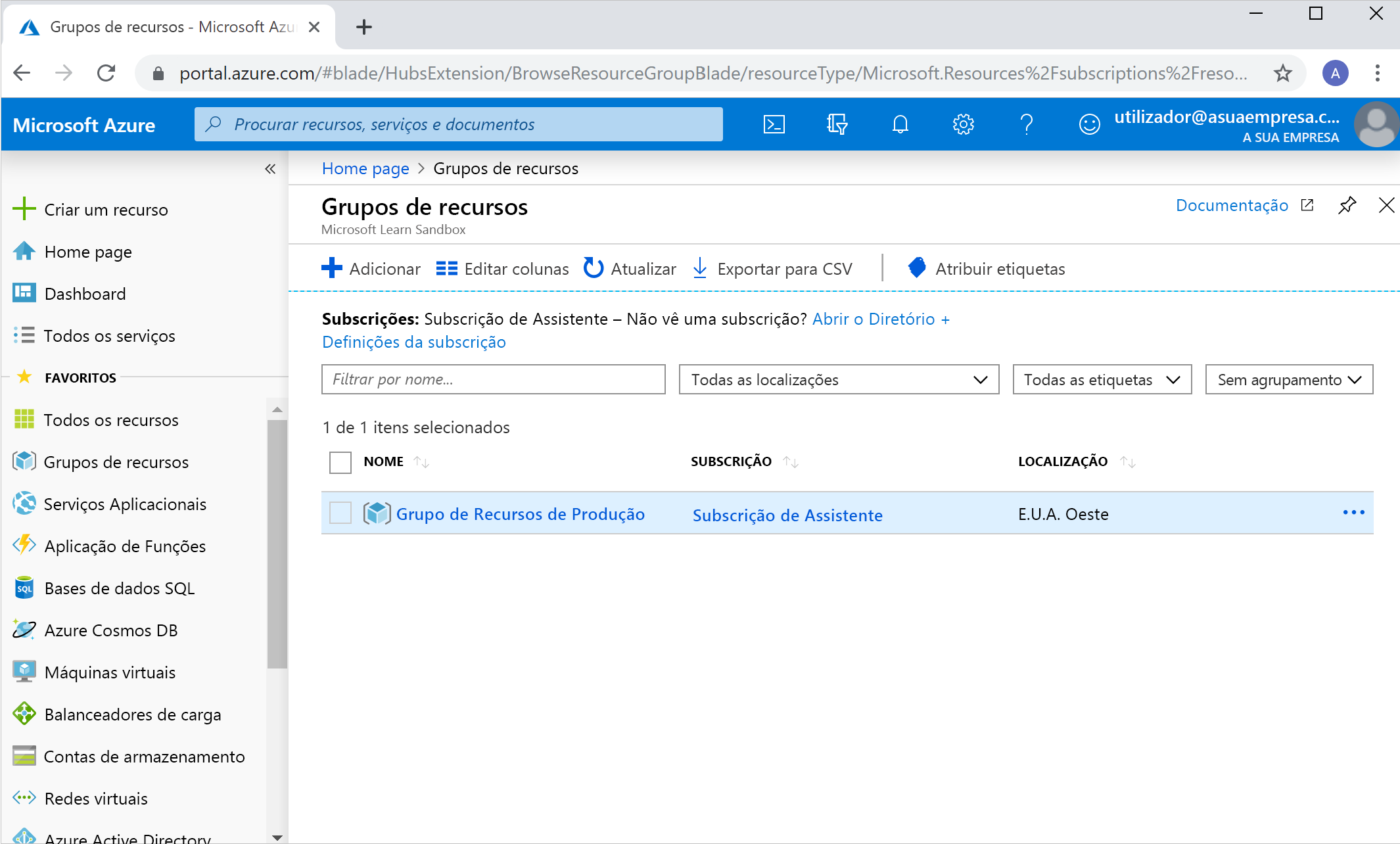Click Atualizar refresh button
Screen dimensions: 1400x844
[x=630, y=268]
